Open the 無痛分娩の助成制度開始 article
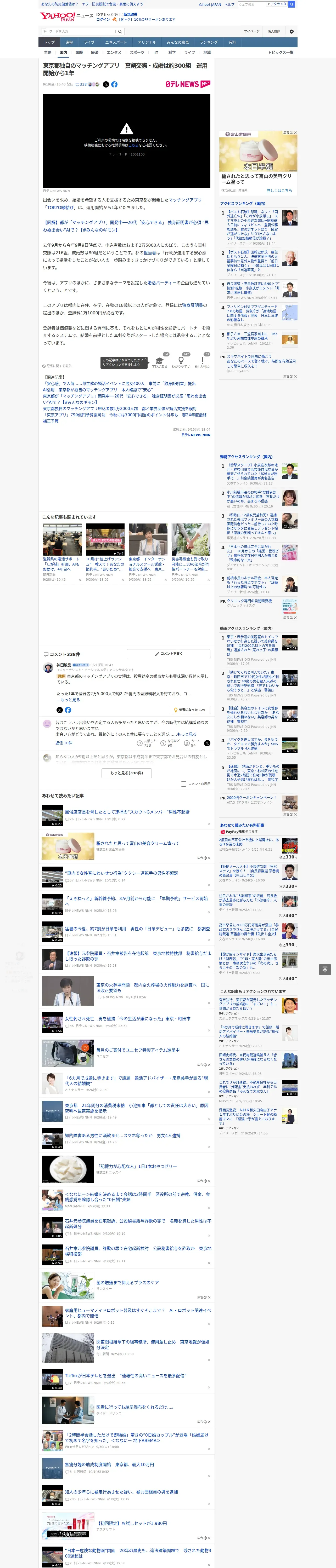The width and height of the screenshot is (336, 1568). pyautogui.click(x=109, y=1465)
